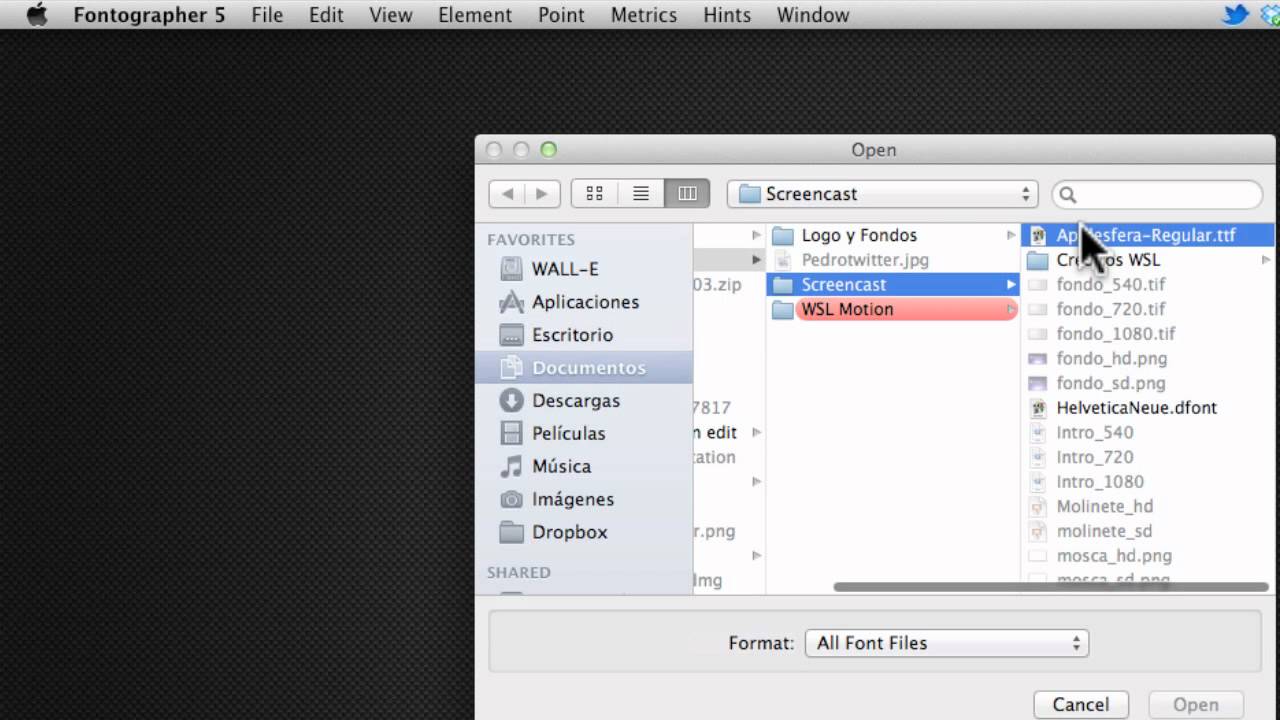Image resolution: width=1280 pixels, height=720 pixels.
Task: Click the Twitter bird menu bar icon
Action: tap(1236, 15)
